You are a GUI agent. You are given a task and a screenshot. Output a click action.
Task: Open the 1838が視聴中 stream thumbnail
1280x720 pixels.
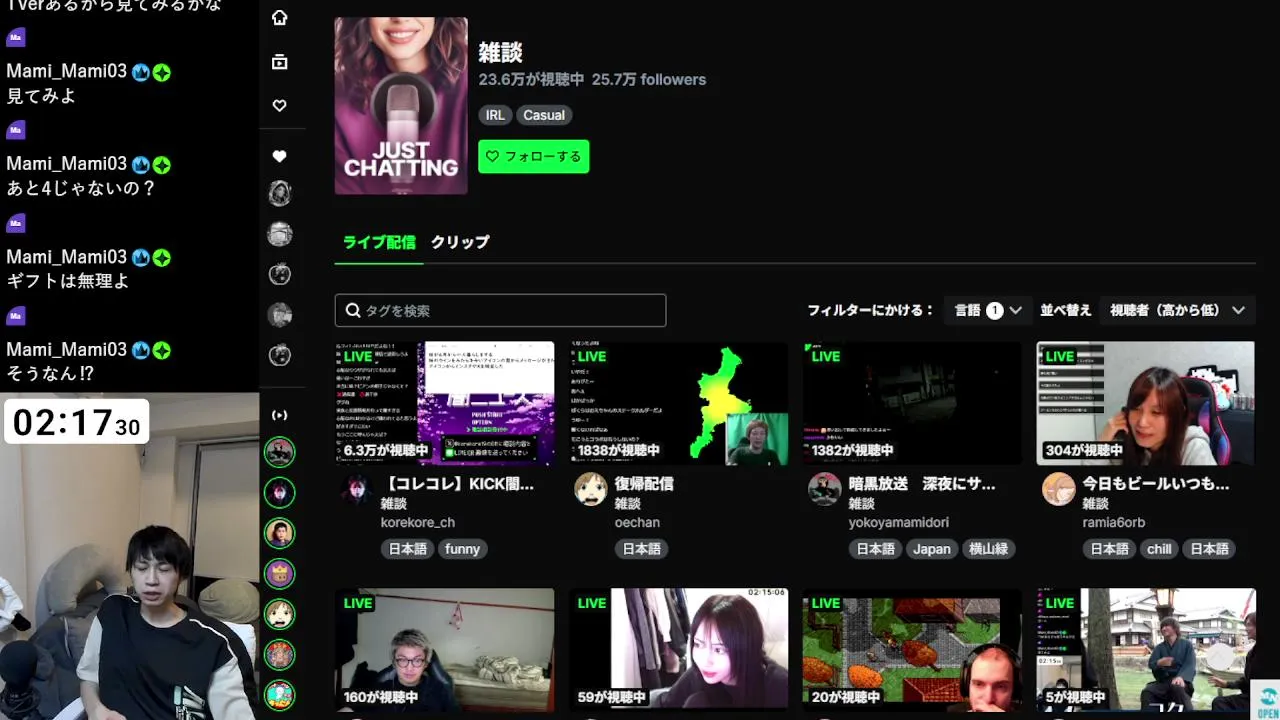678,403
